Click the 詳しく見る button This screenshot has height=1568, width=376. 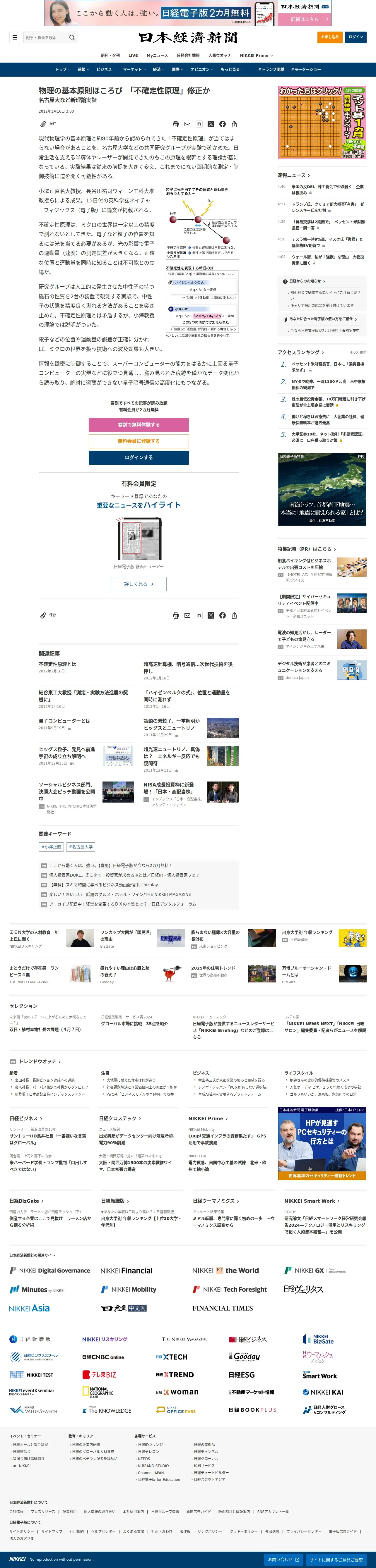(x=138, y=584)
